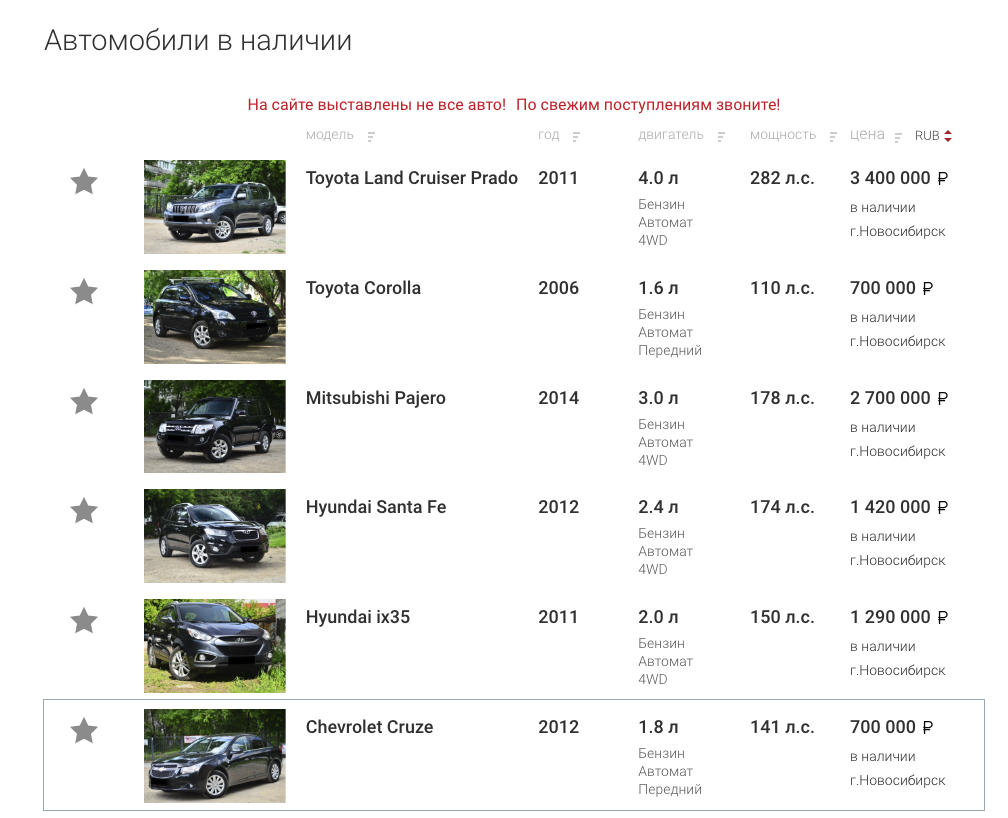Select the Hyundai ix35 title link
This screenshot has height=818, width=1008.
coord(357,617)
